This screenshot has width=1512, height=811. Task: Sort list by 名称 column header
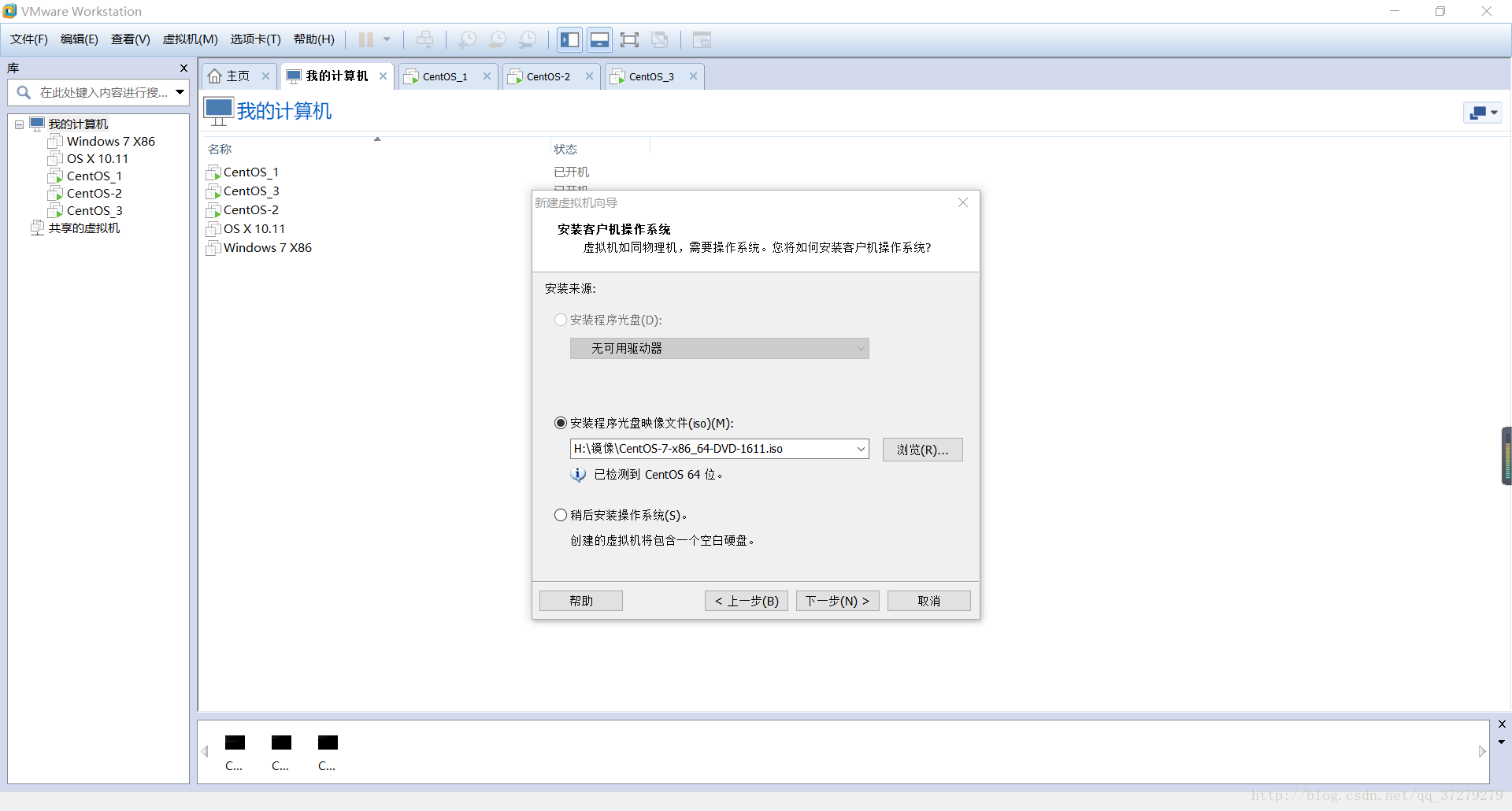tap(220, 150)
